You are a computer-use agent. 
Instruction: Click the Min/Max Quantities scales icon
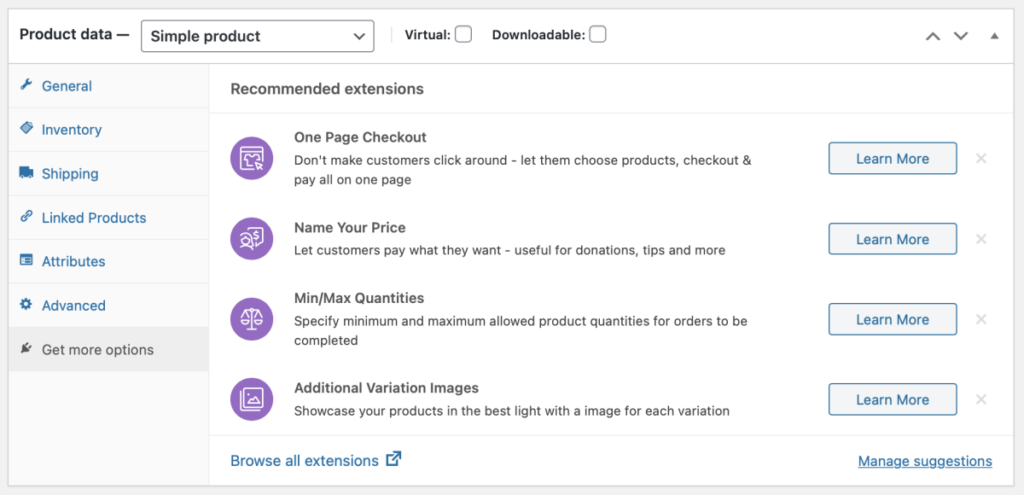point(251,319)
